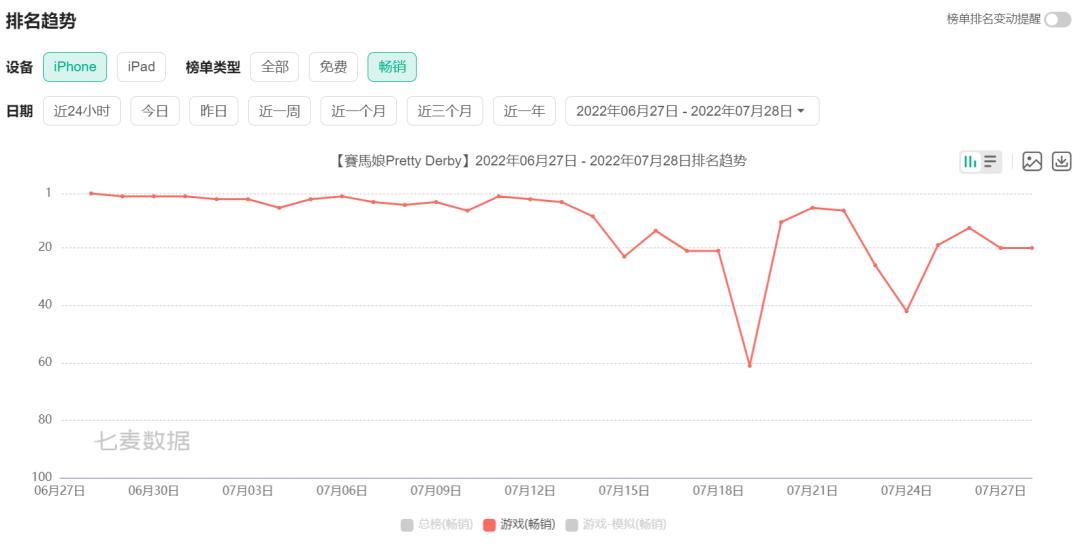Image resolution: width=1080 pixels, height=547 pixels.
Task: Download chart data icon
Action: 1061,162
